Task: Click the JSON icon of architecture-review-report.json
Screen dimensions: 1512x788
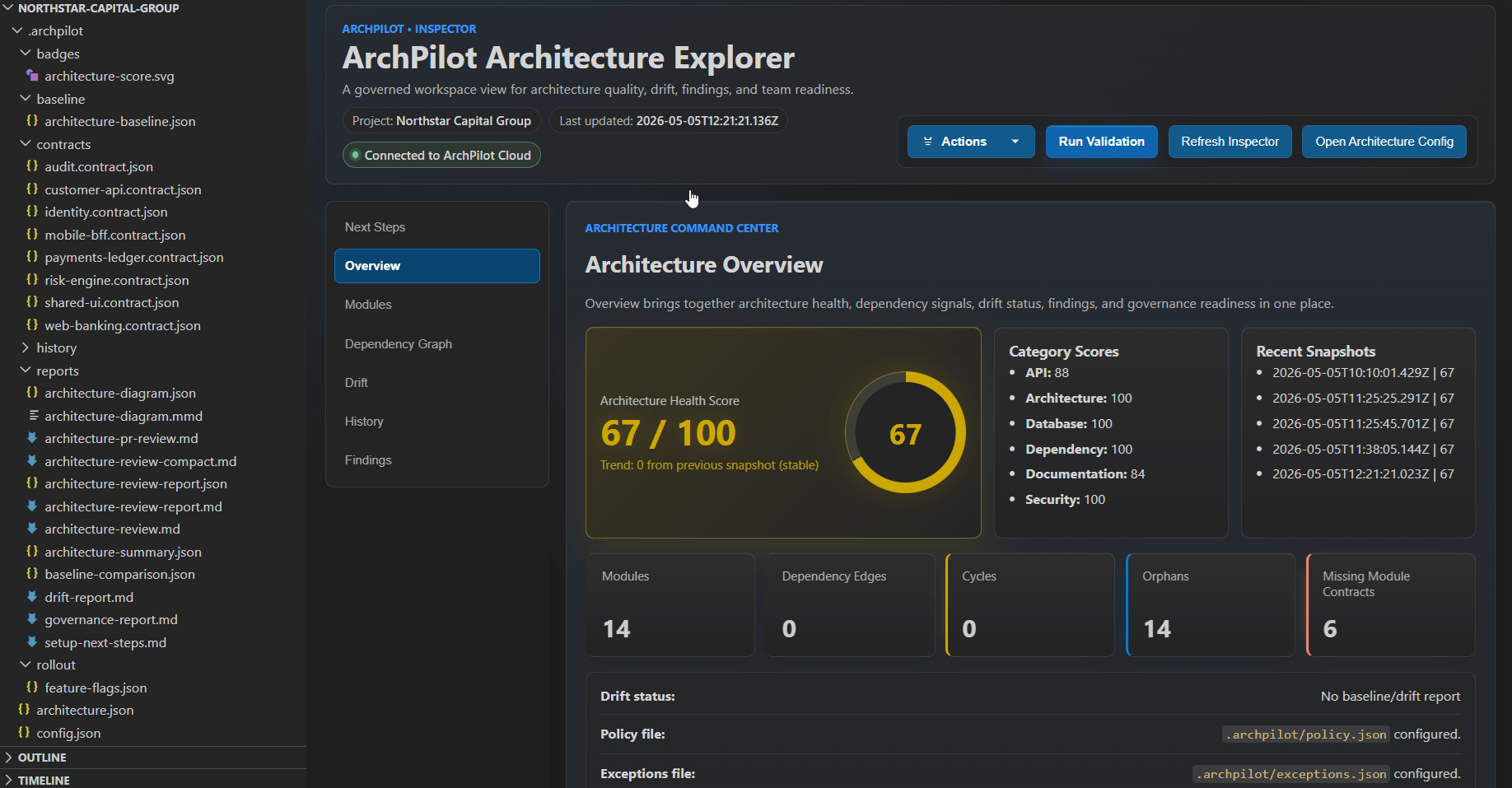Action: 32,483
